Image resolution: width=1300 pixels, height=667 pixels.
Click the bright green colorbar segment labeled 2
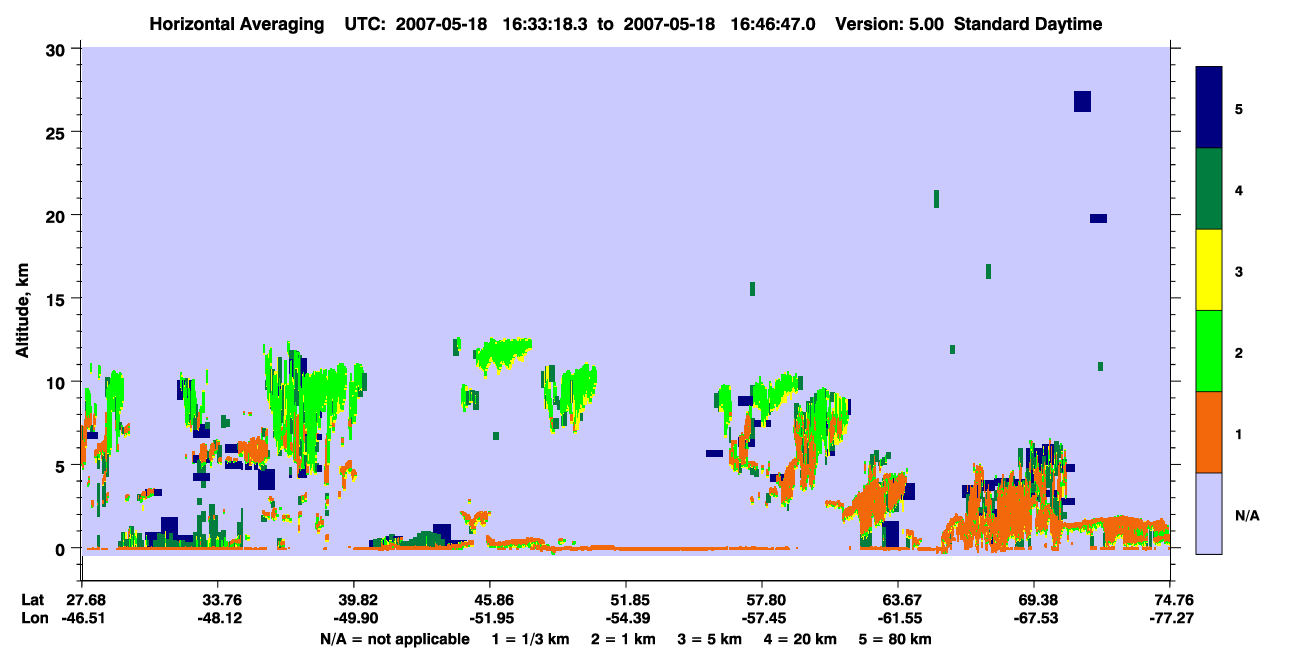pyautogui.click(x=1209, y=351)
